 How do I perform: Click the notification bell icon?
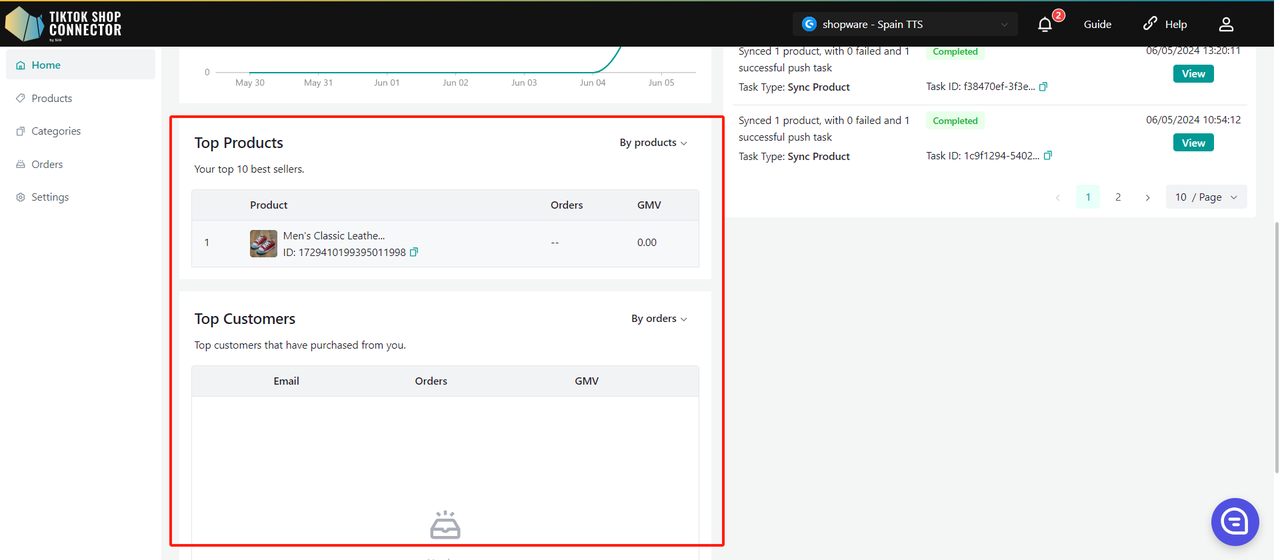coord(1045,25)
